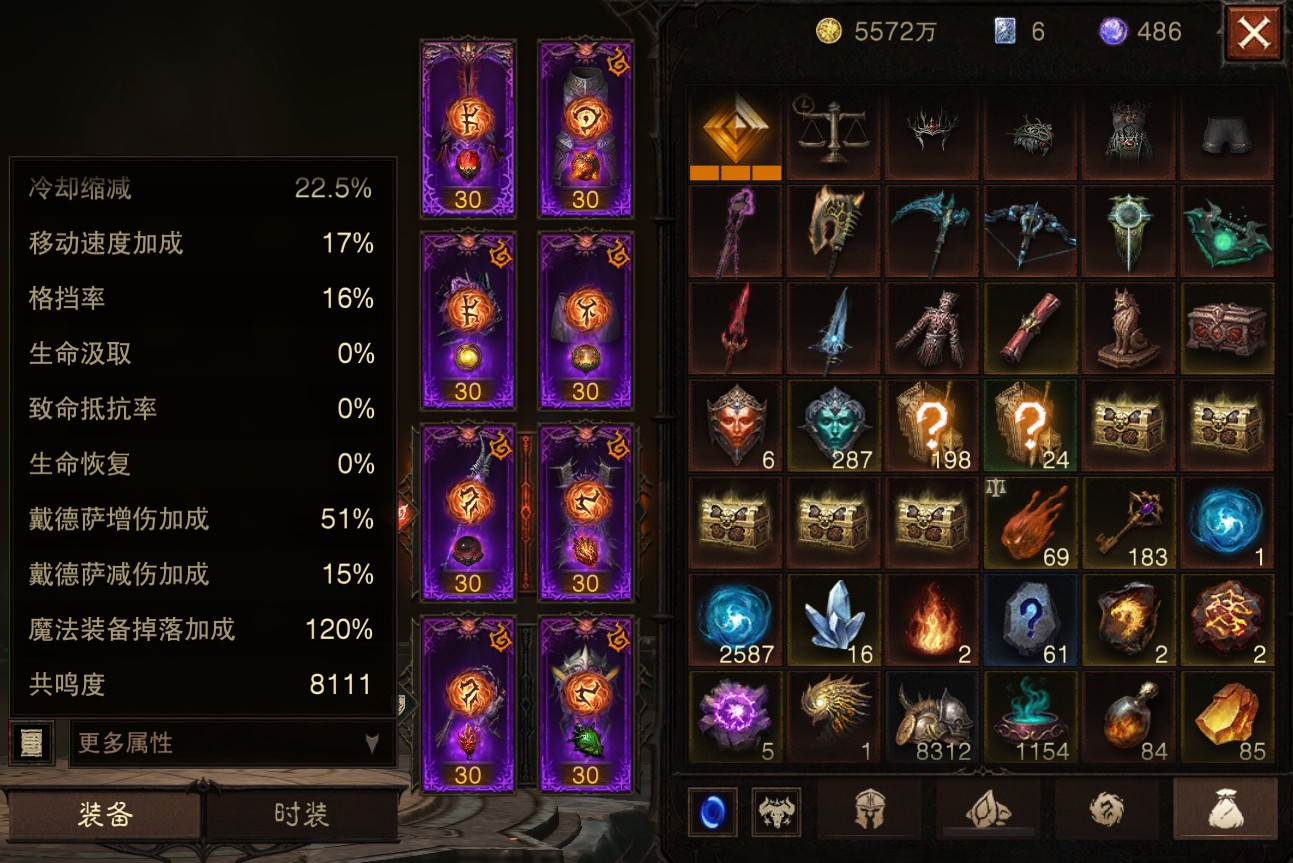Open the 更多属性 dropdown
This screenshot has height=863, width=1293.
pos(230,744)
